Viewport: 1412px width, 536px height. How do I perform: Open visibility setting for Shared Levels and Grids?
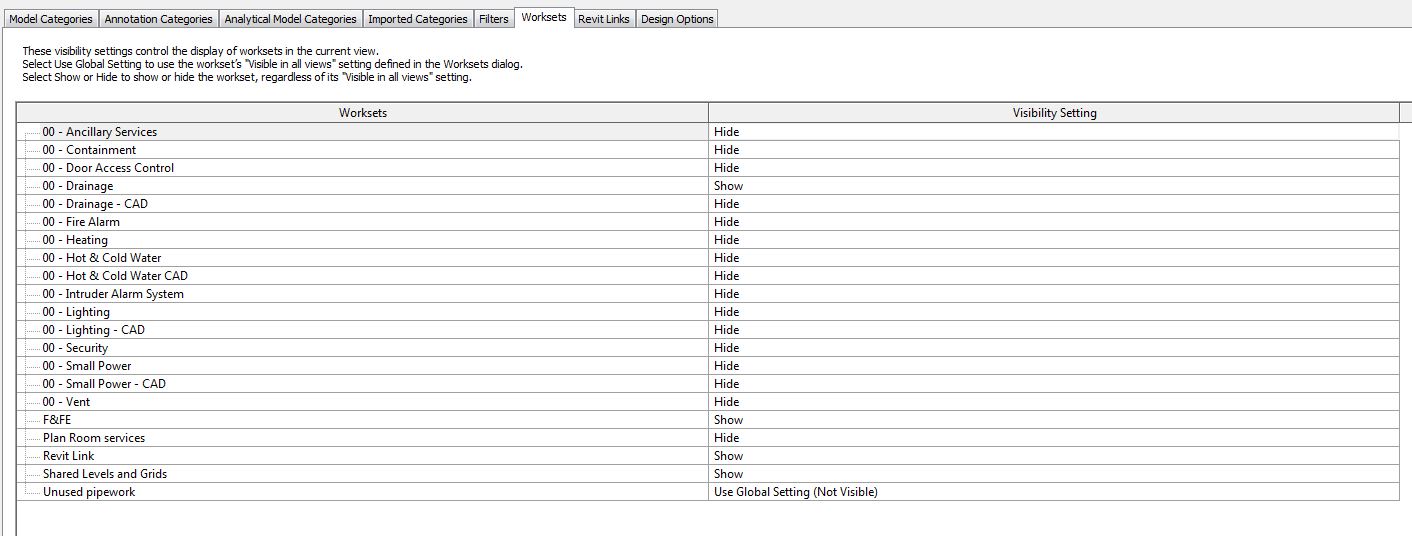1053,474
